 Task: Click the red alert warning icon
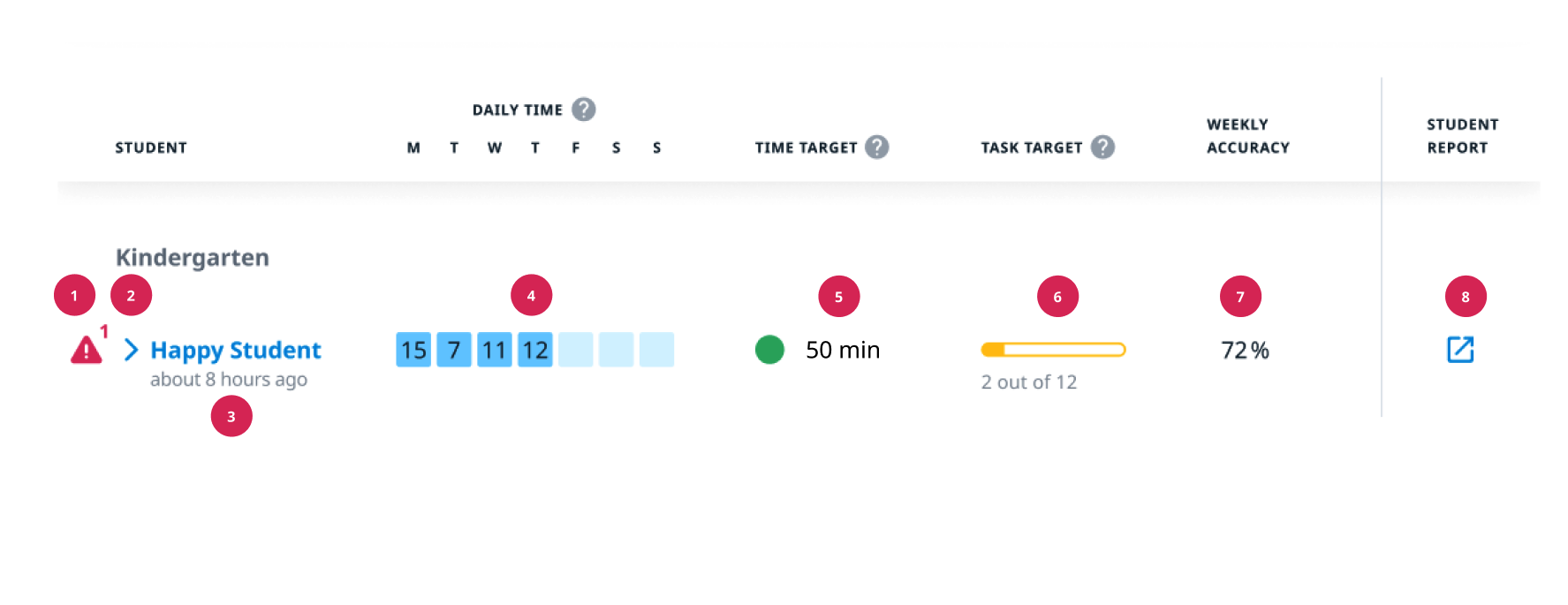pos(86,351)
